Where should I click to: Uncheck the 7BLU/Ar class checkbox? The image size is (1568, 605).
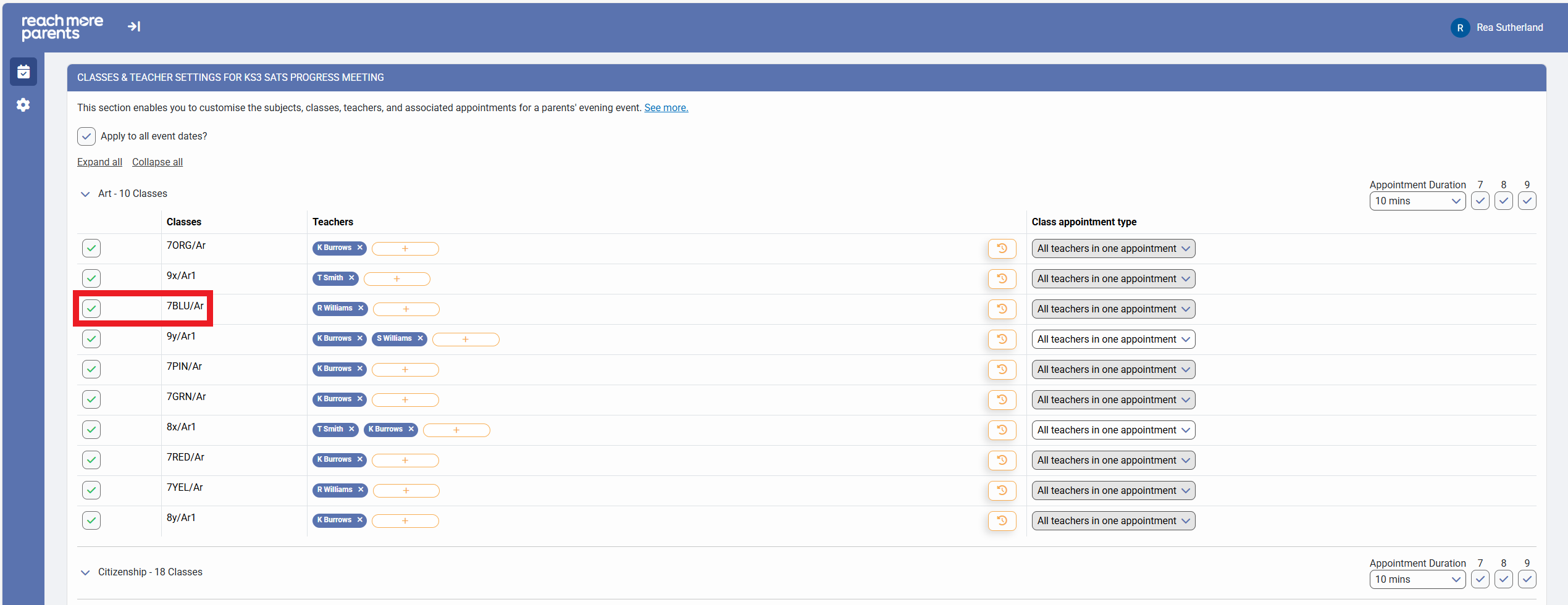[x=91, y=308]
